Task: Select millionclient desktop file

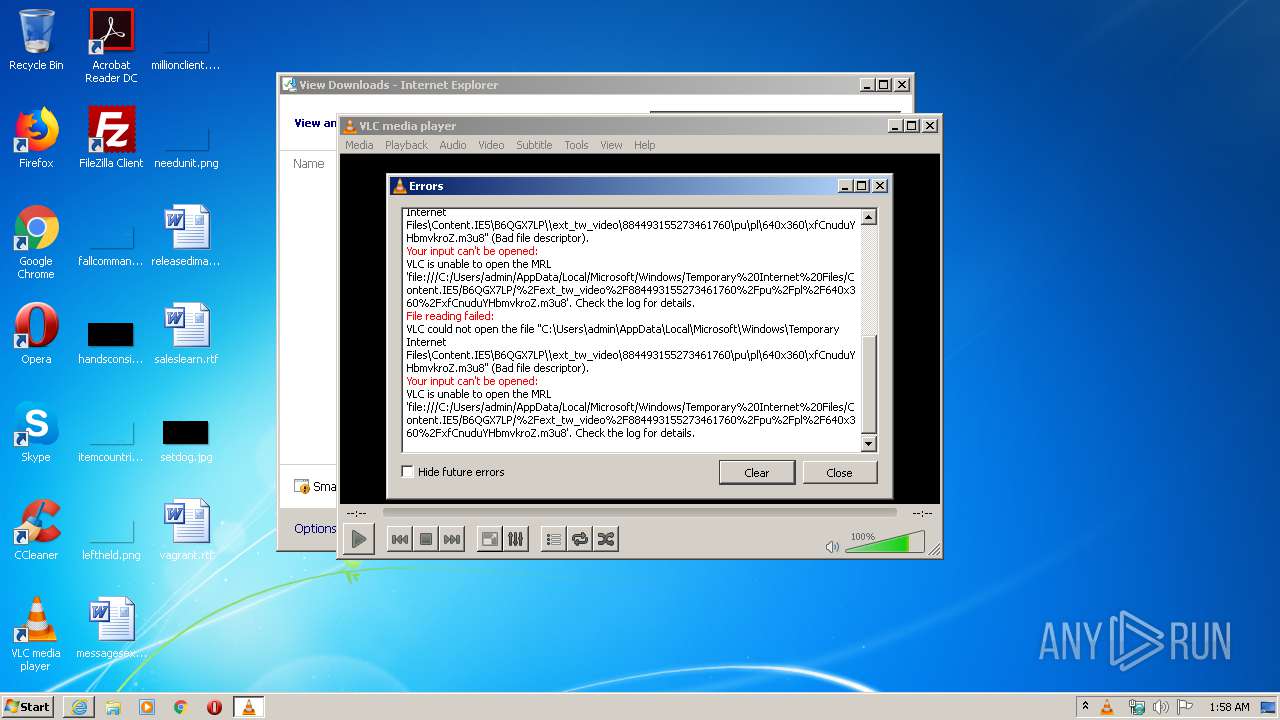Action: 186,46
